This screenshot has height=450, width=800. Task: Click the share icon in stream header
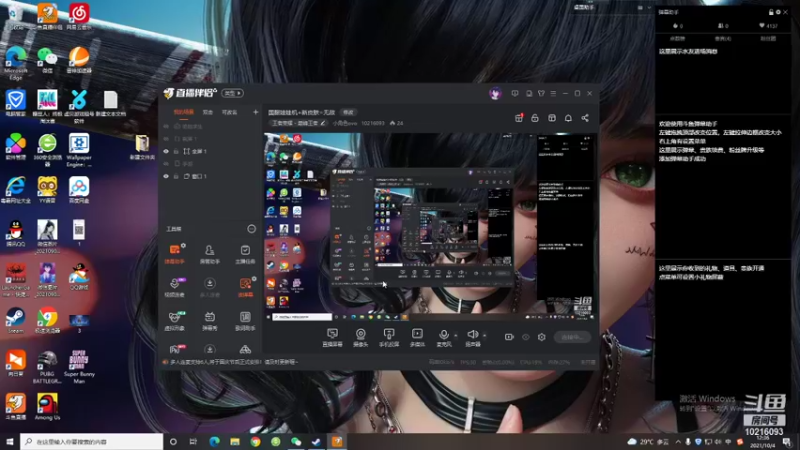585,118
